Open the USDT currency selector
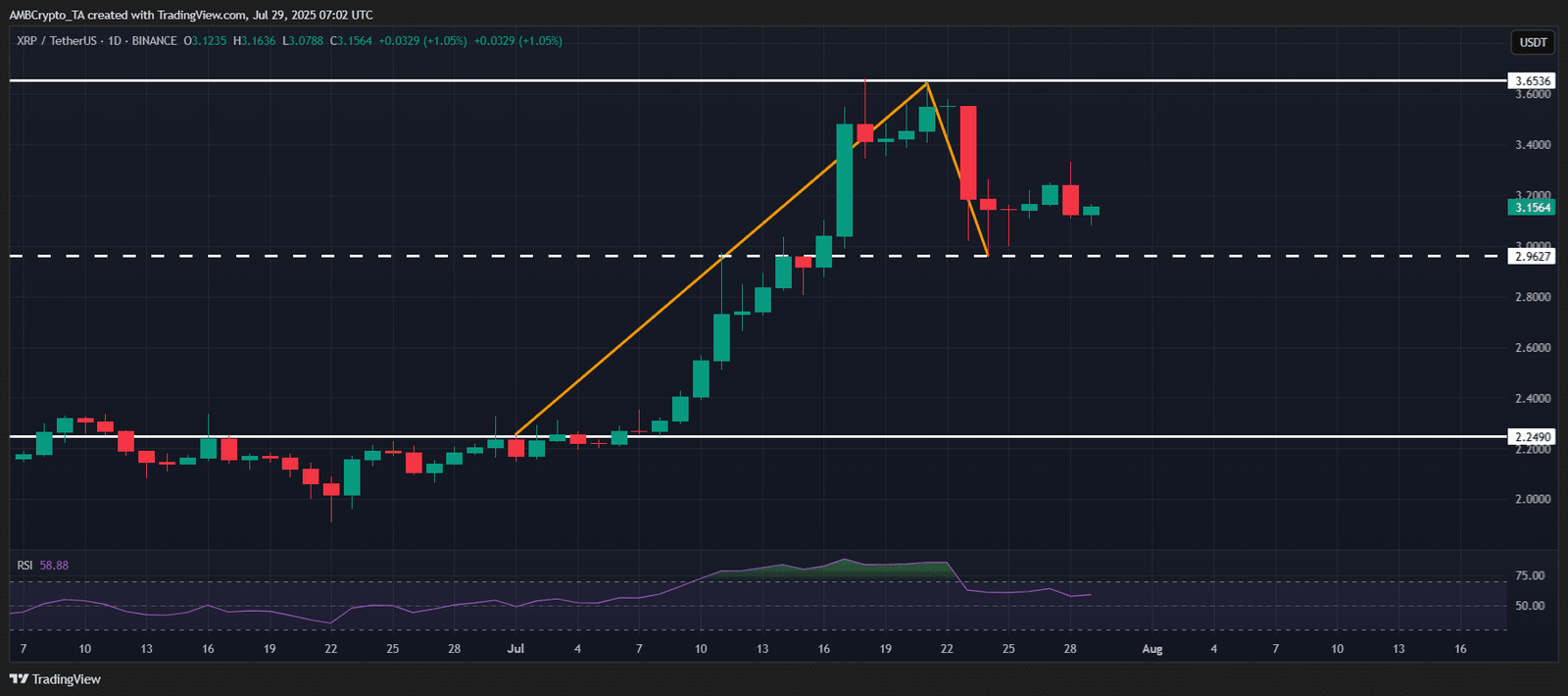Screen dimensions: 1568x696 point(1533,42)
